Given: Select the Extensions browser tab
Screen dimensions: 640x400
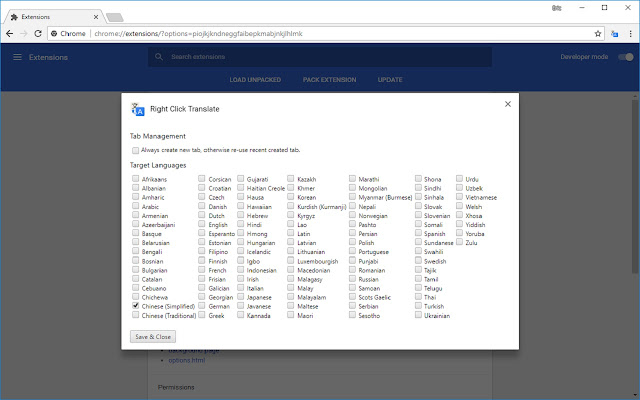Looking at the screenshot, I should [53, 17].
